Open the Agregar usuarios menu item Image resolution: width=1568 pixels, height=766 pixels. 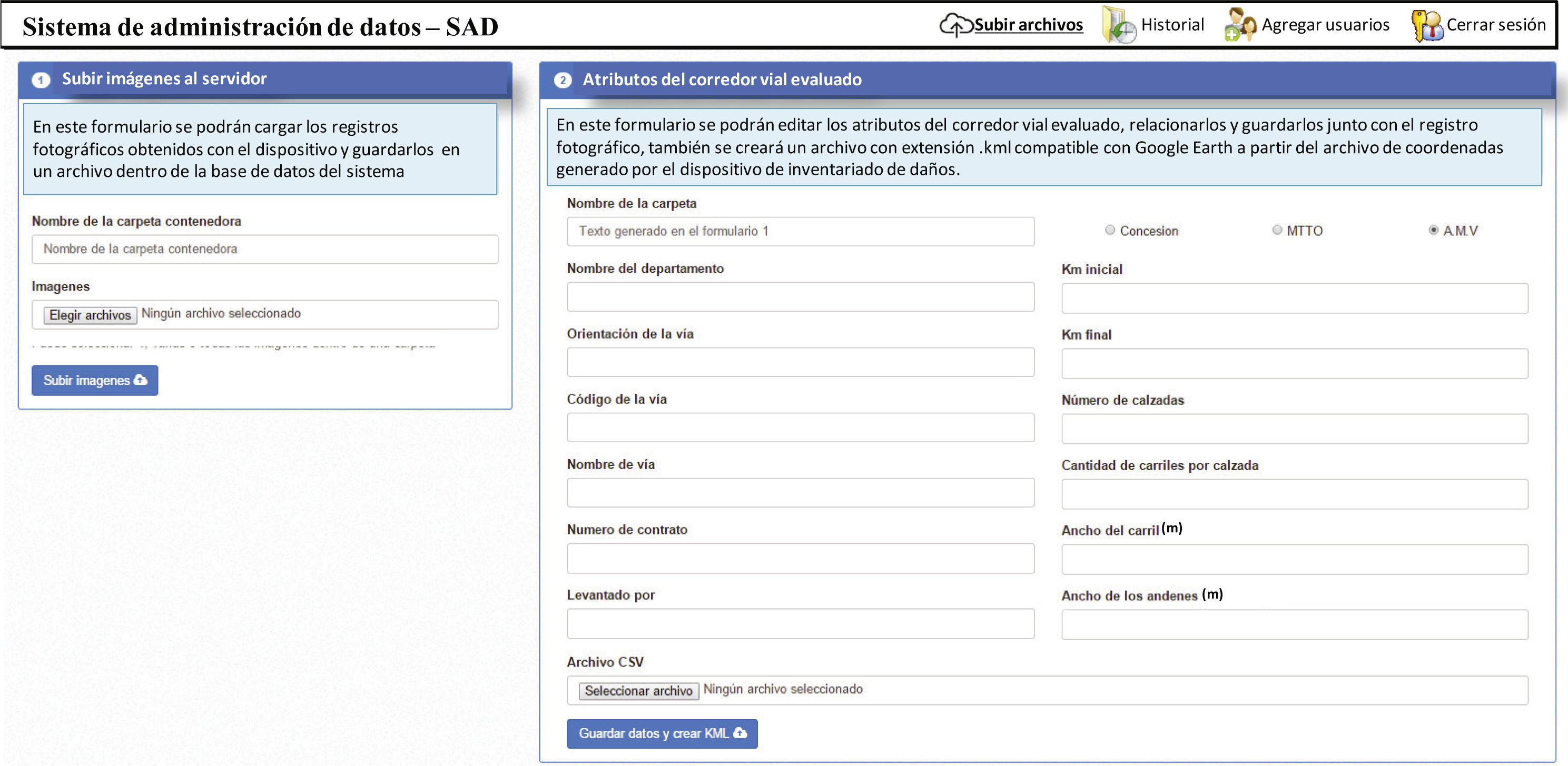click(1325, 25)
